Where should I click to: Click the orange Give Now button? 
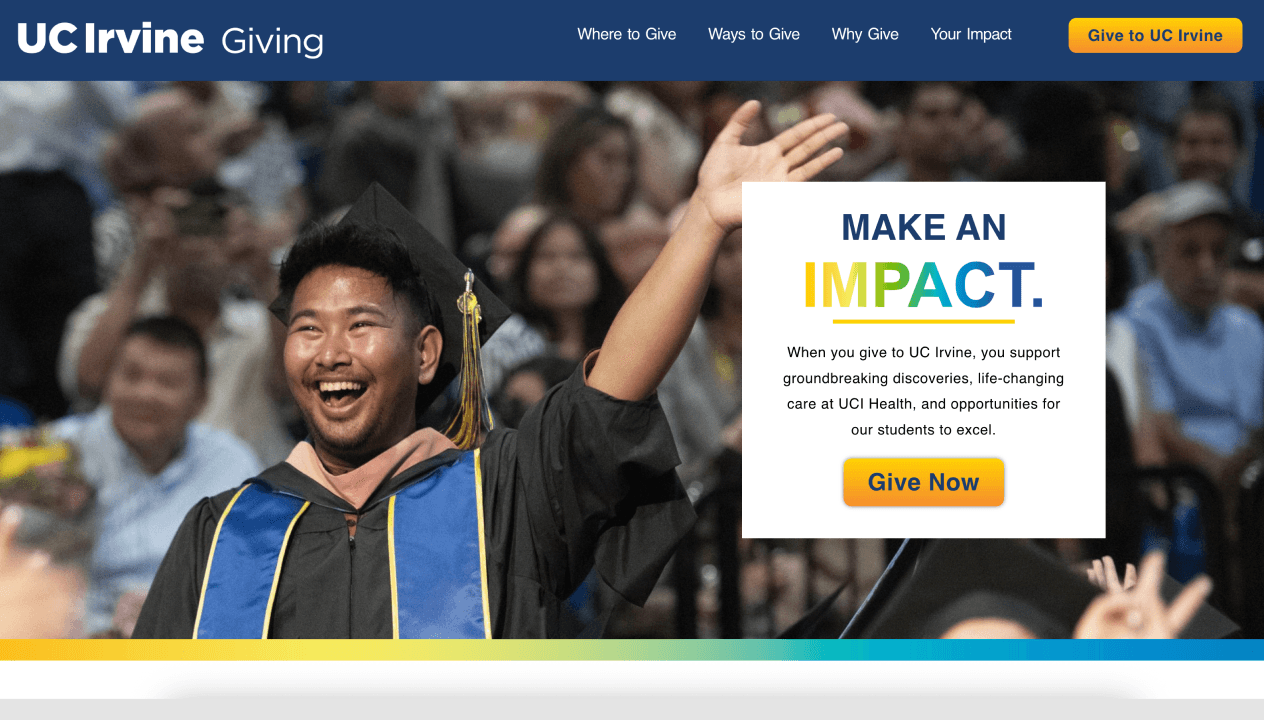[x=923, y=482]
